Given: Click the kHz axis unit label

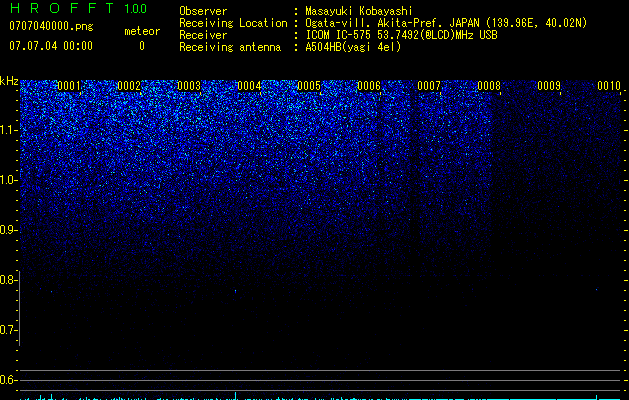Looking at the screenshot, I should (x=9, y=81).
